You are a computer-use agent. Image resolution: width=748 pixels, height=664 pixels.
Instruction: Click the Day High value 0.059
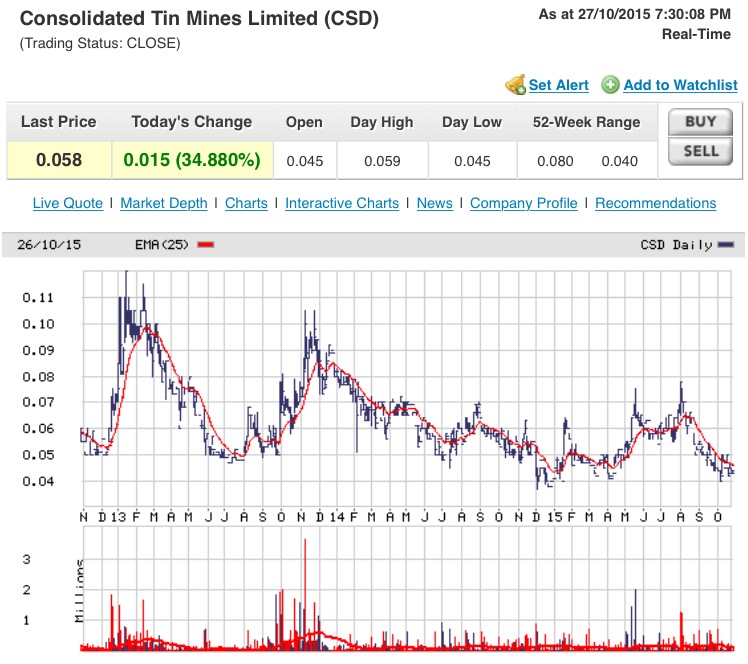pyautogui.click(x=382, y=161)
